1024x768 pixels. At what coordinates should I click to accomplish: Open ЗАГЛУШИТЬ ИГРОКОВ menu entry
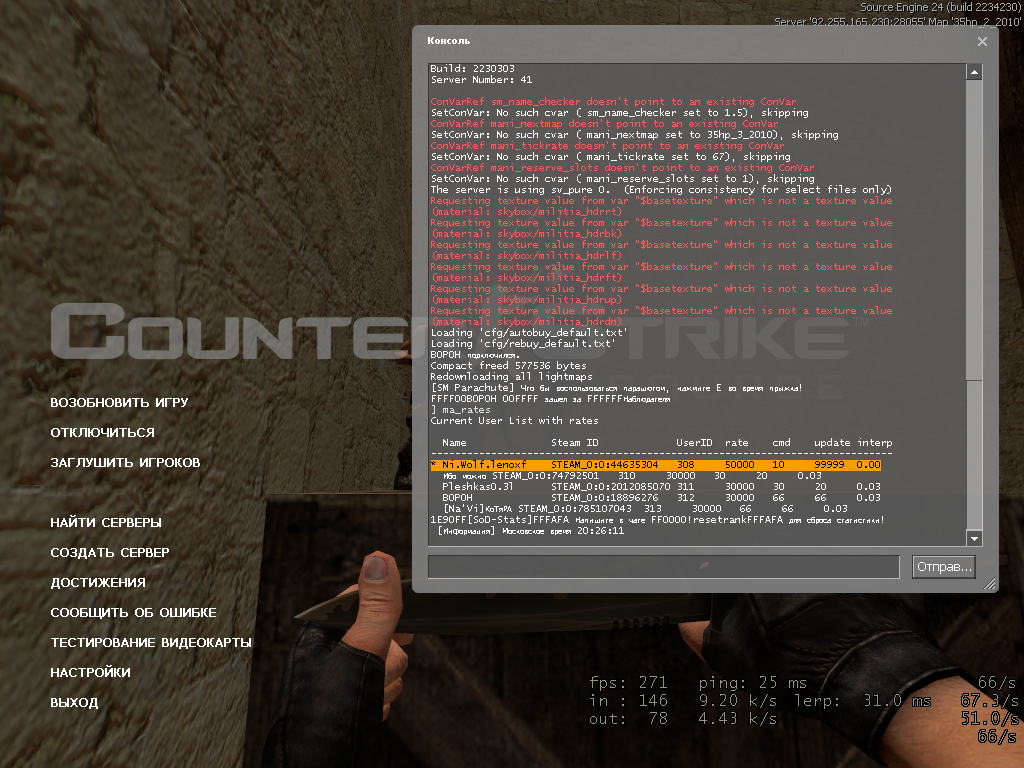coord(125,462)
